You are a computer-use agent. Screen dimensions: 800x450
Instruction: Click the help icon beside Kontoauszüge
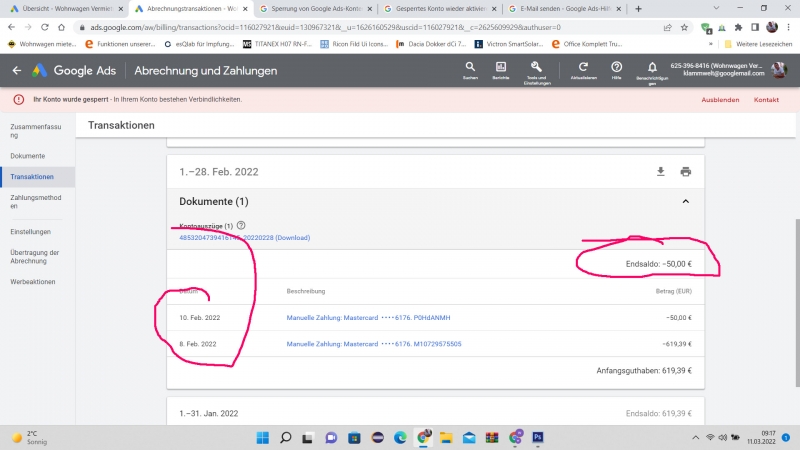(241, 226)
